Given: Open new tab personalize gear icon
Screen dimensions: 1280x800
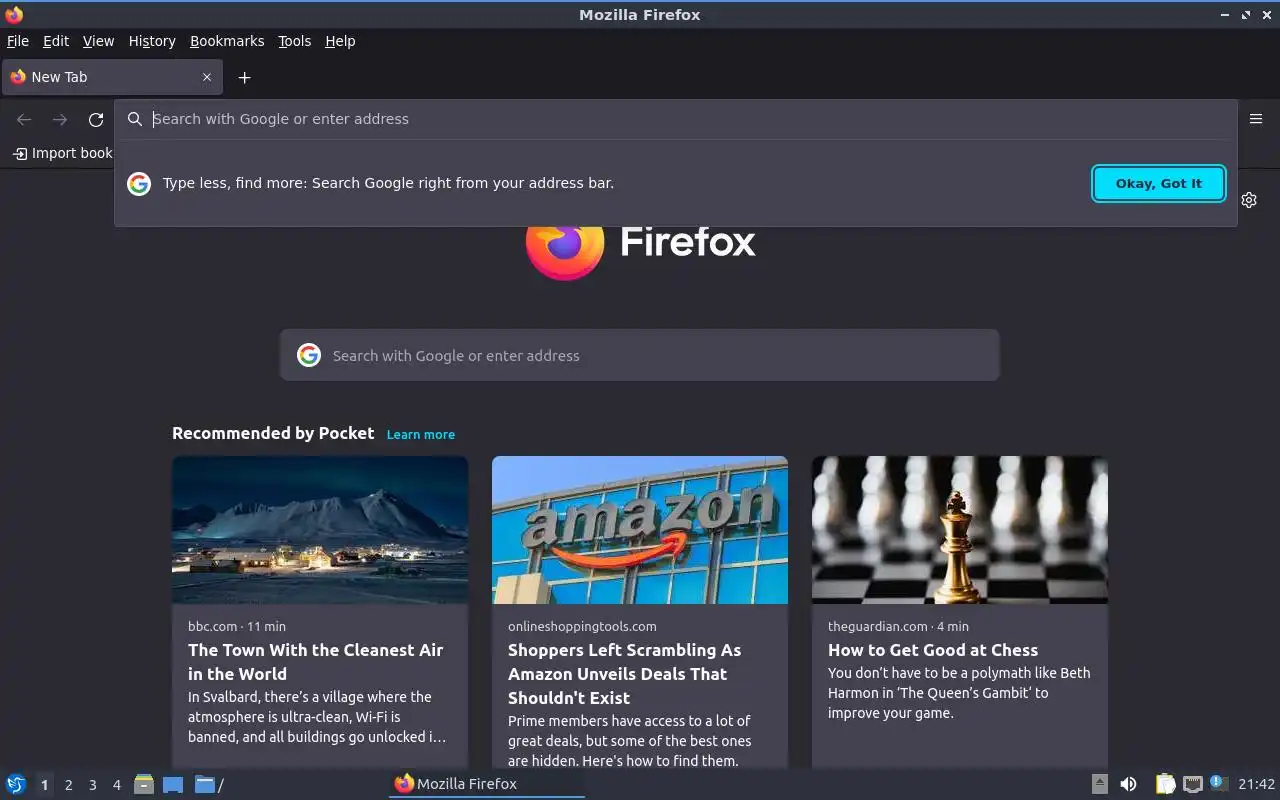Looking at the screenshot, I should pos(1249,200).
